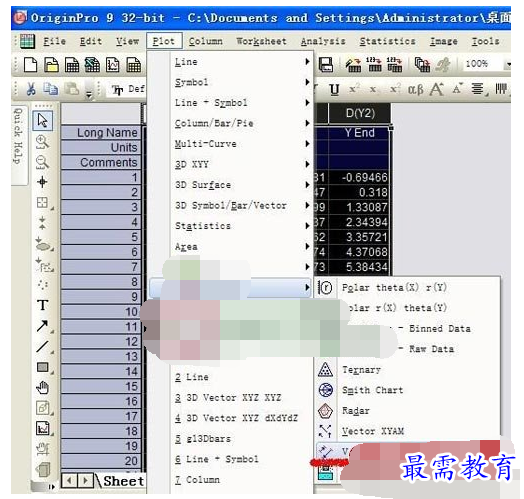Select the Pan hand tool
Screen dimensions: 524x499
click(x=42, y=387)
